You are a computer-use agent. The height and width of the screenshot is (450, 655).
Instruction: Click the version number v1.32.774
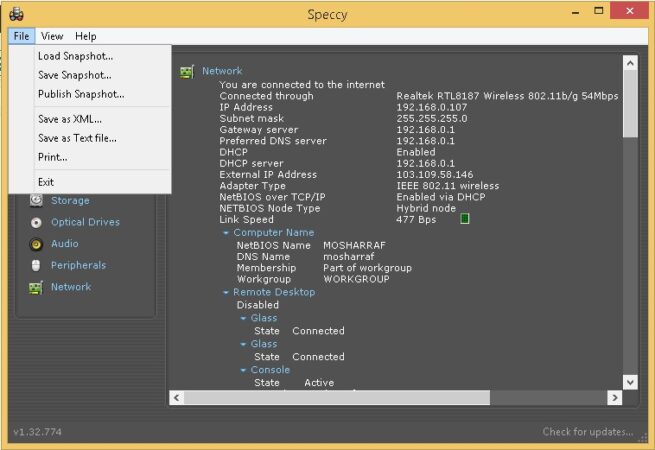(x=38, y=432)
